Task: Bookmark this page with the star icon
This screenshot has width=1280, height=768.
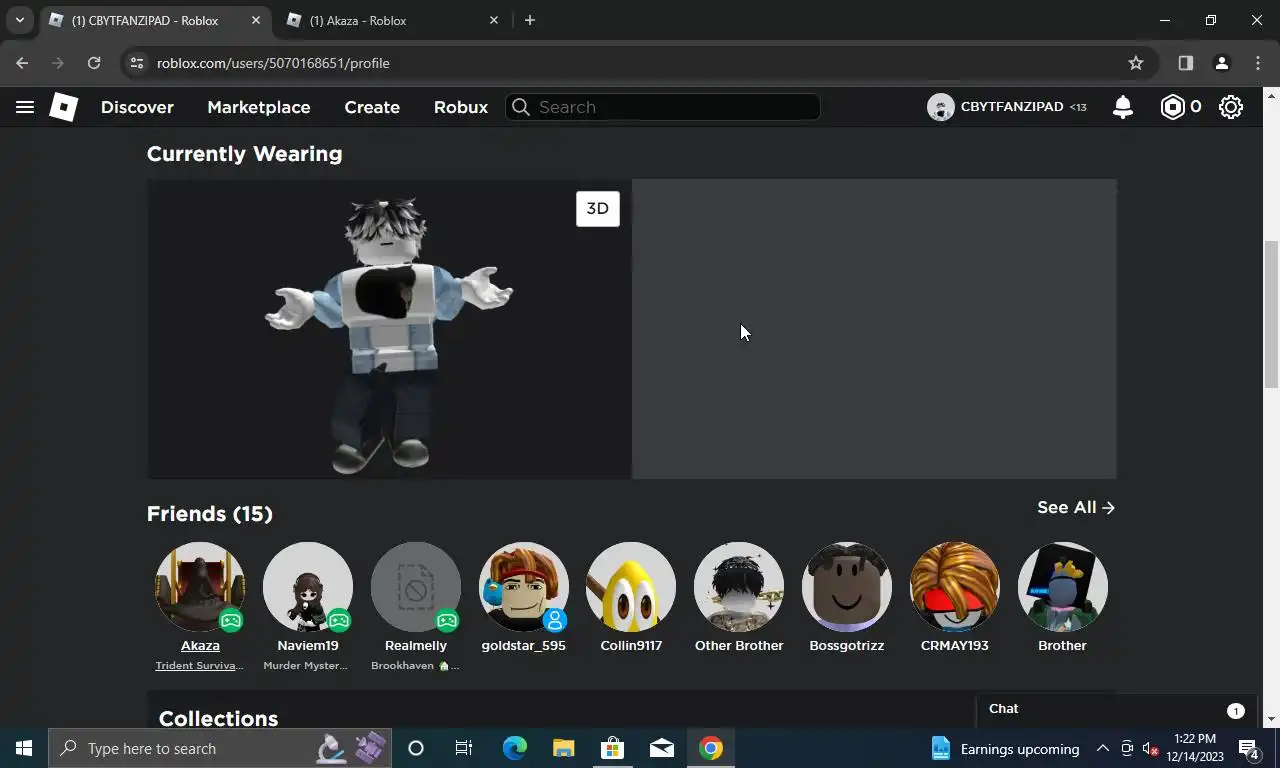Action: [1136, 63]
